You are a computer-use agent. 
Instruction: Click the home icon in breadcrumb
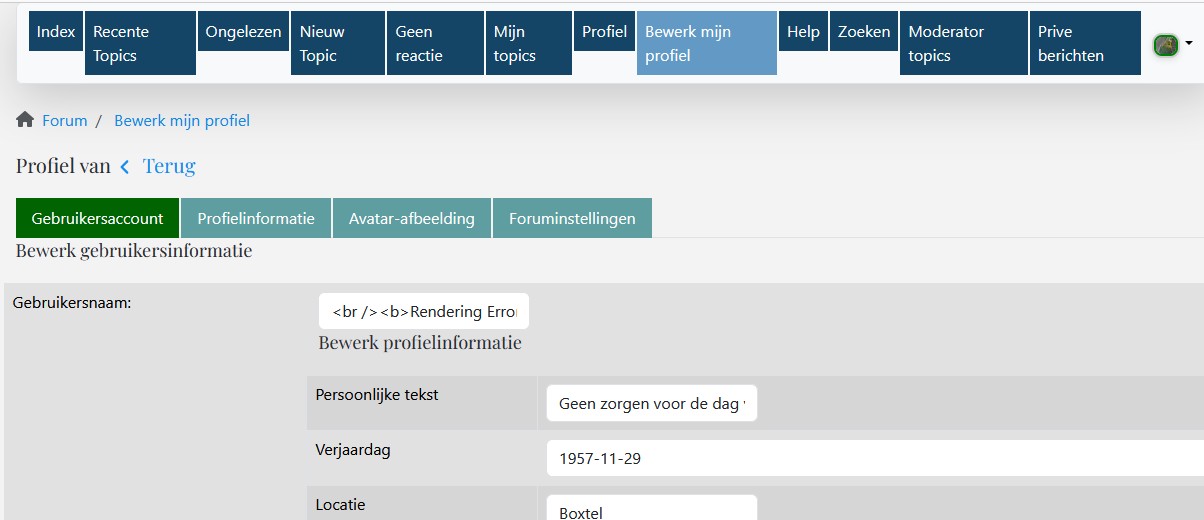[25, 121]
